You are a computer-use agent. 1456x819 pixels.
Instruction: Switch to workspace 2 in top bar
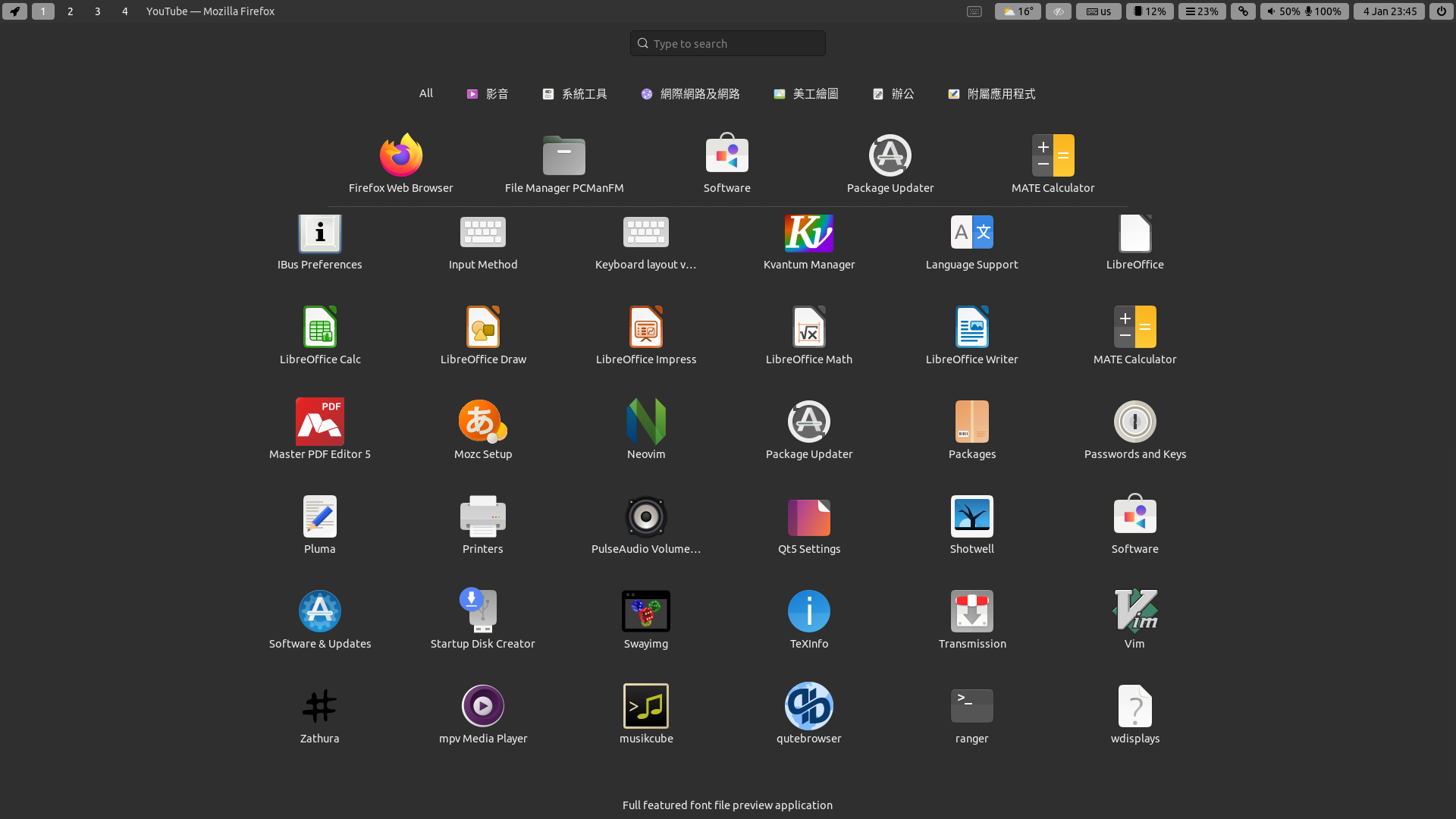[71, 11]
